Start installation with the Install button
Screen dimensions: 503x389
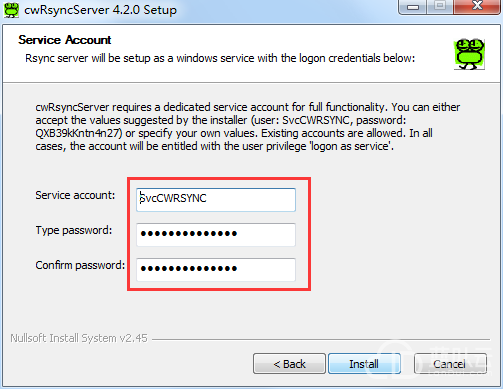(364, 364)
